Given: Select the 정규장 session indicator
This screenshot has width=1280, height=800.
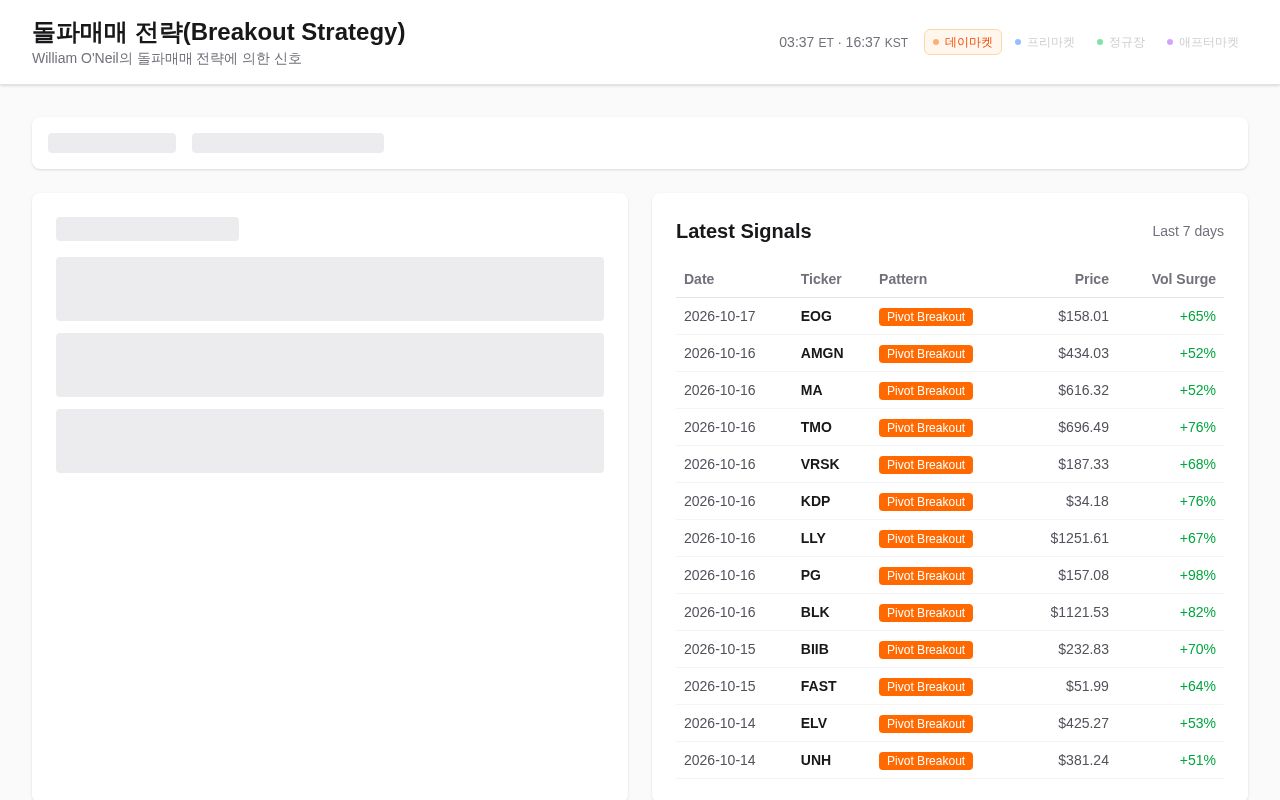Looking at the screenshot, I should 1121,42.
